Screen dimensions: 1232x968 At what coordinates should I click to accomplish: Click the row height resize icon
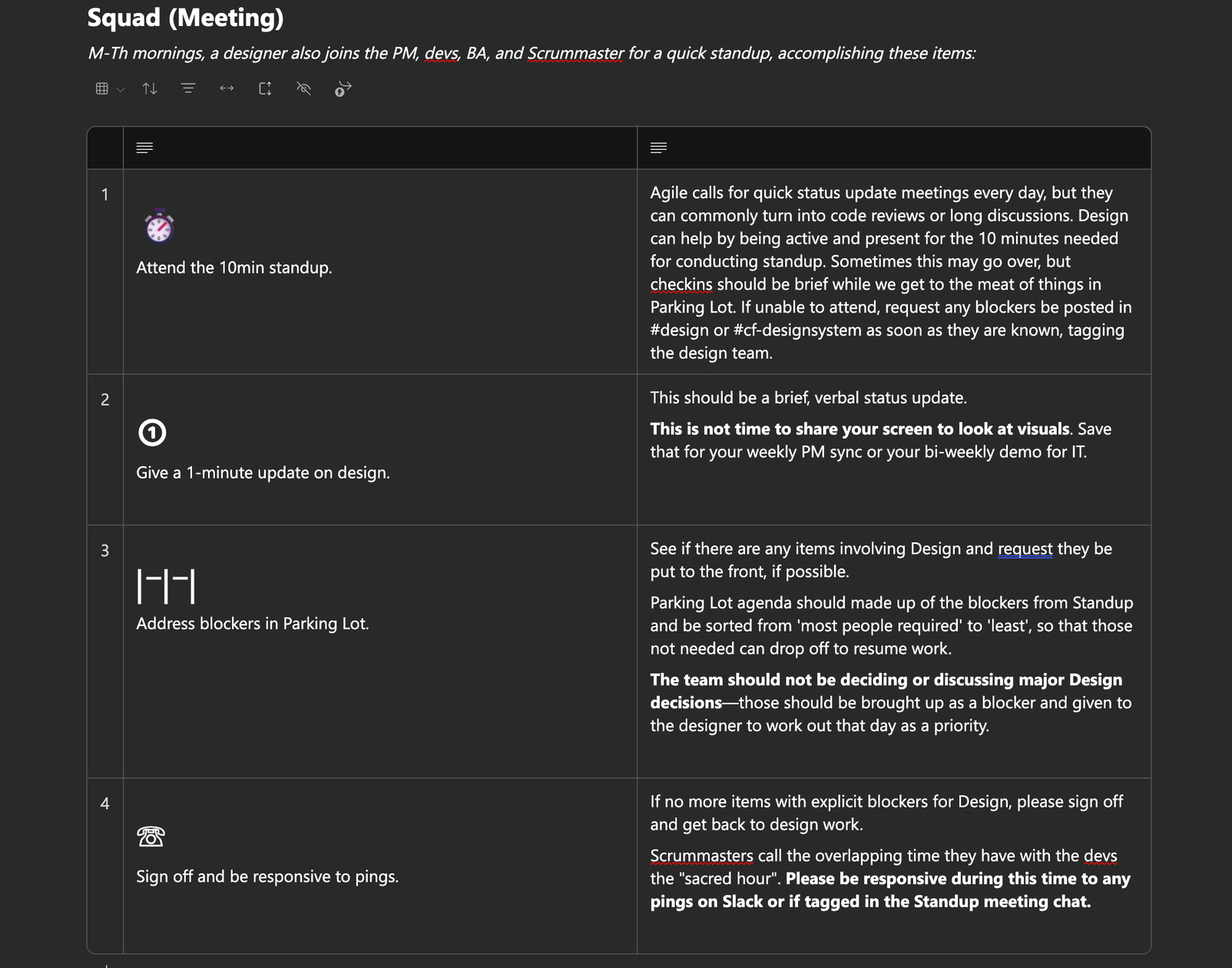click(x=265, y=89)
